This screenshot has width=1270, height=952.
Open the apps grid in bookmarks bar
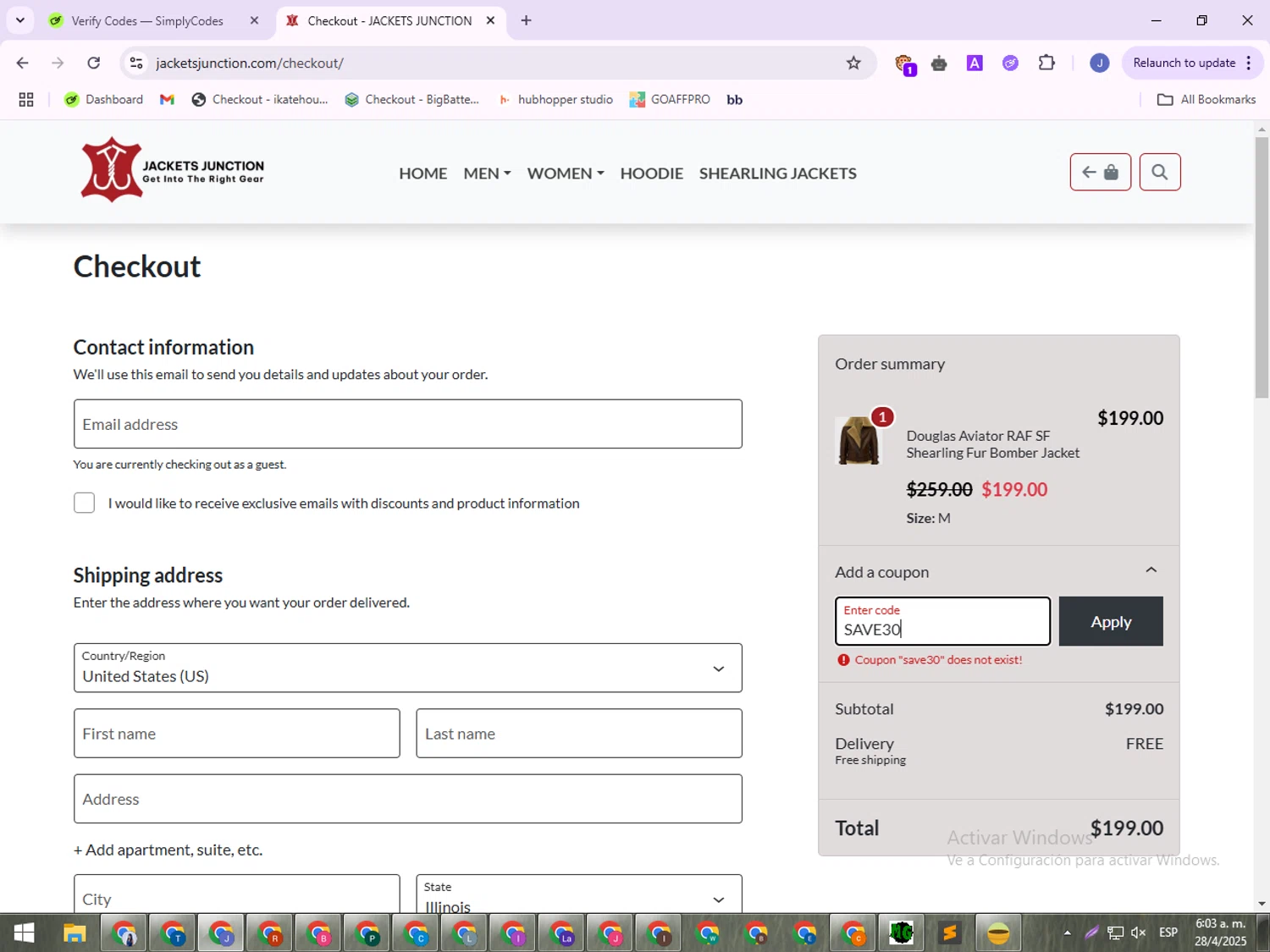[26, 100]
